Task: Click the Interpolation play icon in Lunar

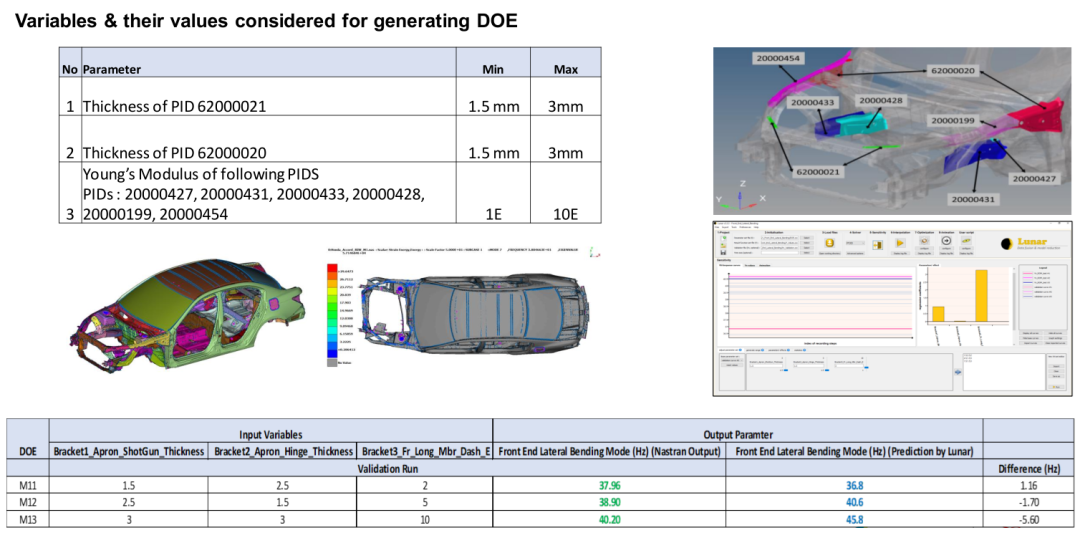Action: coord(900,243)
